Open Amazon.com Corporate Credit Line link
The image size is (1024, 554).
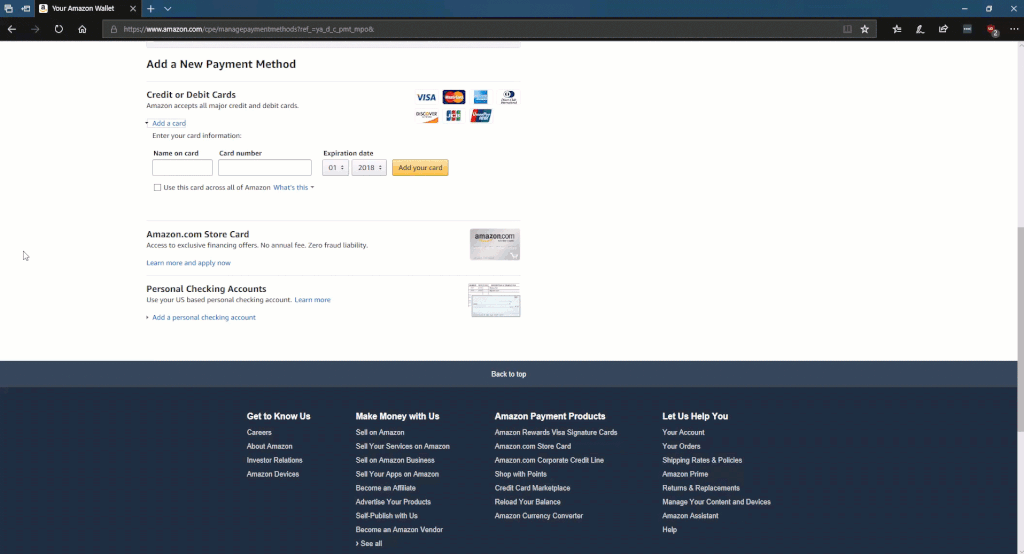(x=549, y=460)
